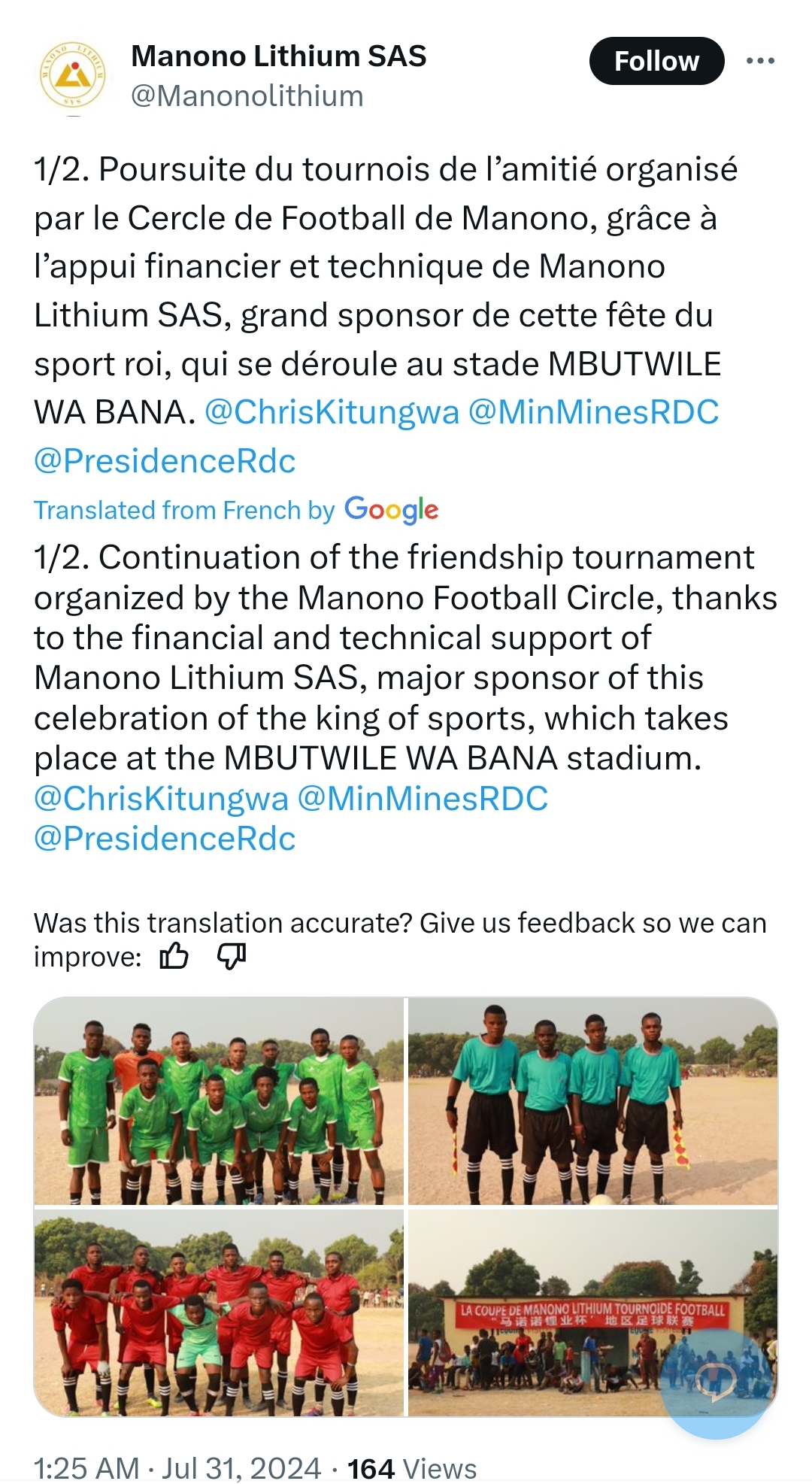This screenshot has width=812, height=1484.
Task: Open @MinMinesRDC mention in the French text
Action: [593, 412]
